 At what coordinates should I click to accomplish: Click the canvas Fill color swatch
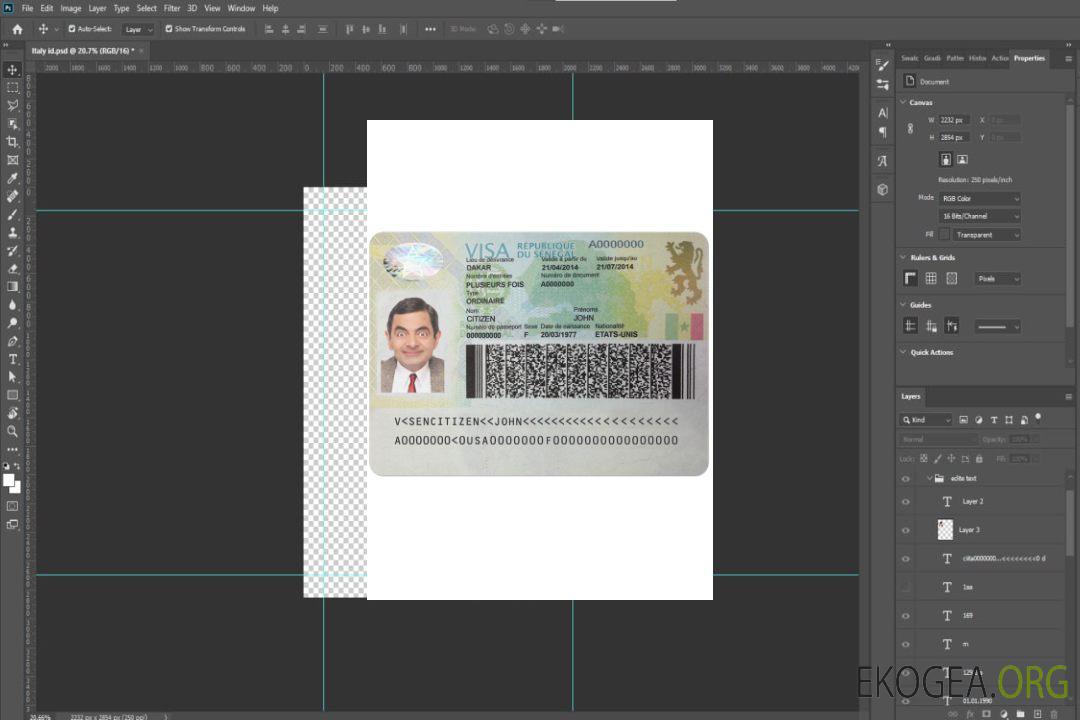(944, 235)
